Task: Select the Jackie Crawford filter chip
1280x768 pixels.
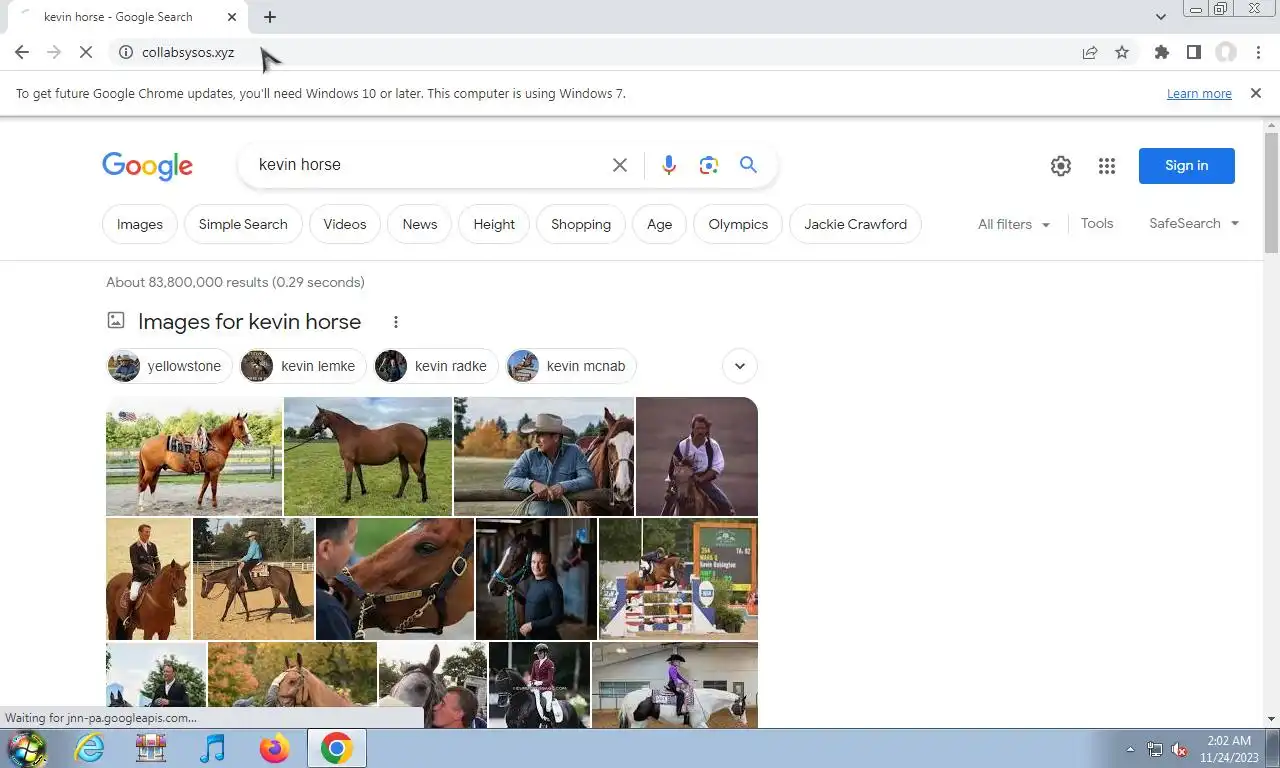Action: coord(855,224)
